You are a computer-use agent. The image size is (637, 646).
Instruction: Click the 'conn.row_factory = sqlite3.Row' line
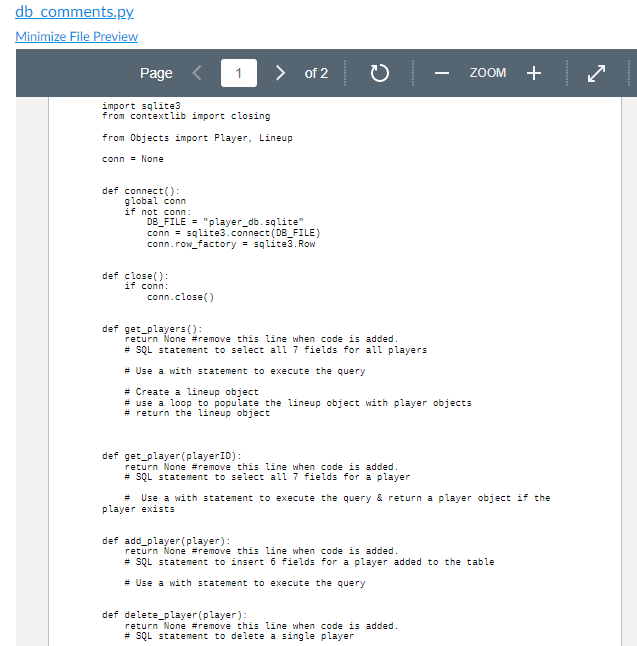[231, 244]
